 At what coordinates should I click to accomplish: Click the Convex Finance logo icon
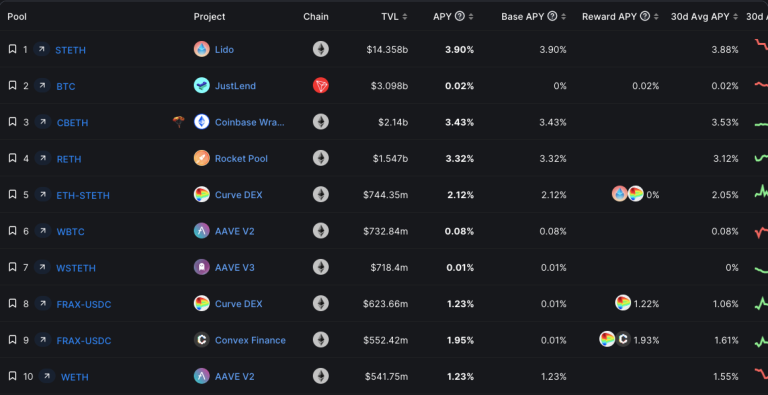tap(202, 340)
